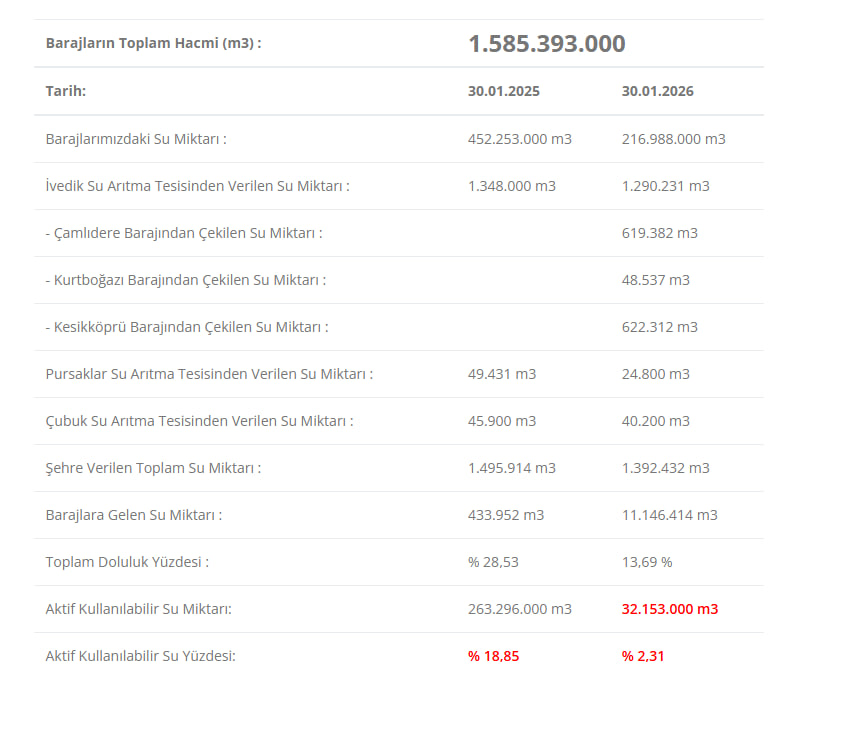Click the red % 2,31 percentage

click(x=643, y=656)
